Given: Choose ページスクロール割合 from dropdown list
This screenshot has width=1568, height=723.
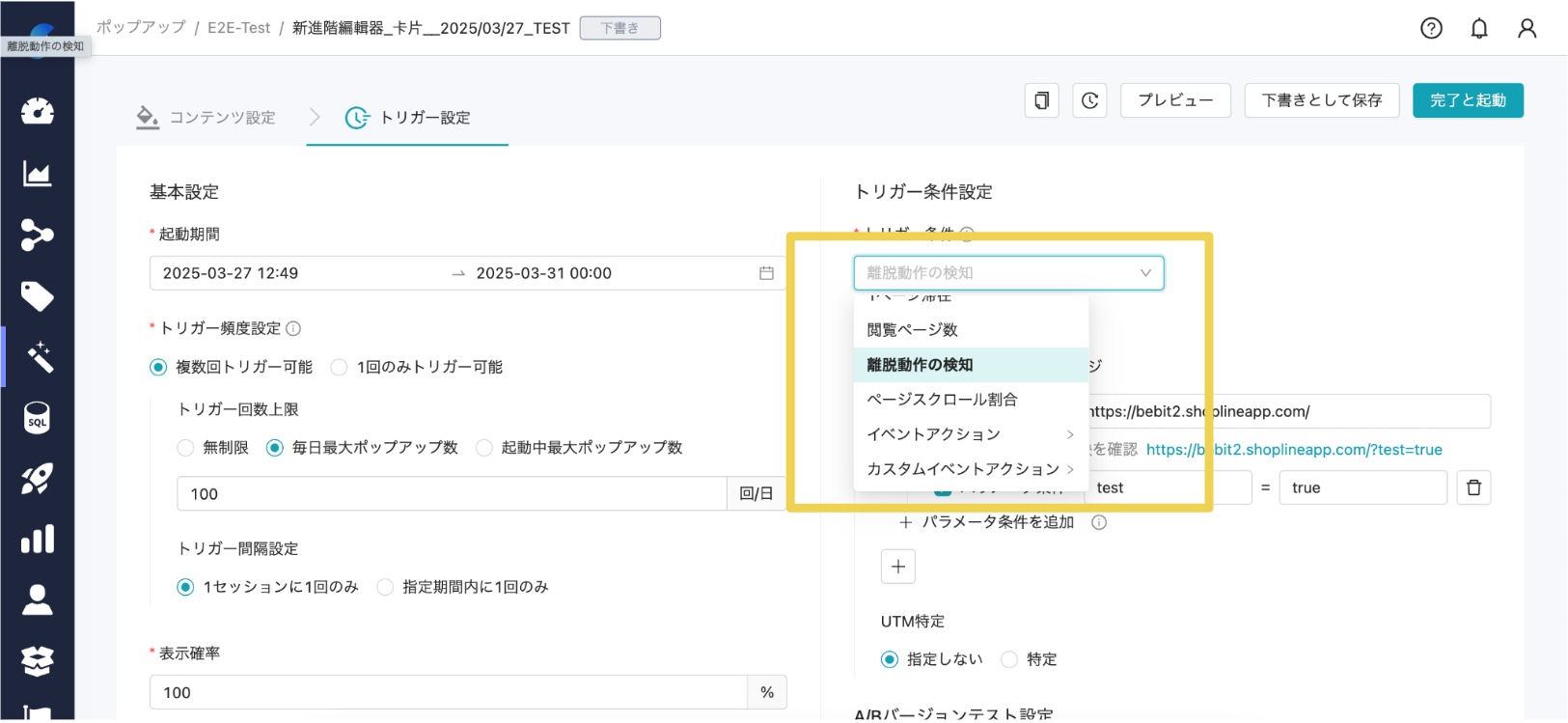Looking at the screenshot, I should 971,400.
